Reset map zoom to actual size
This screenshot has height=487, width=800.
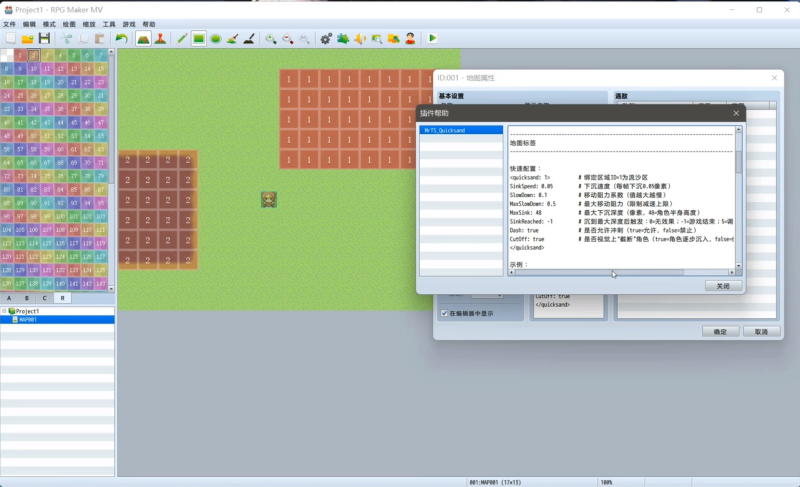point(305,38)
